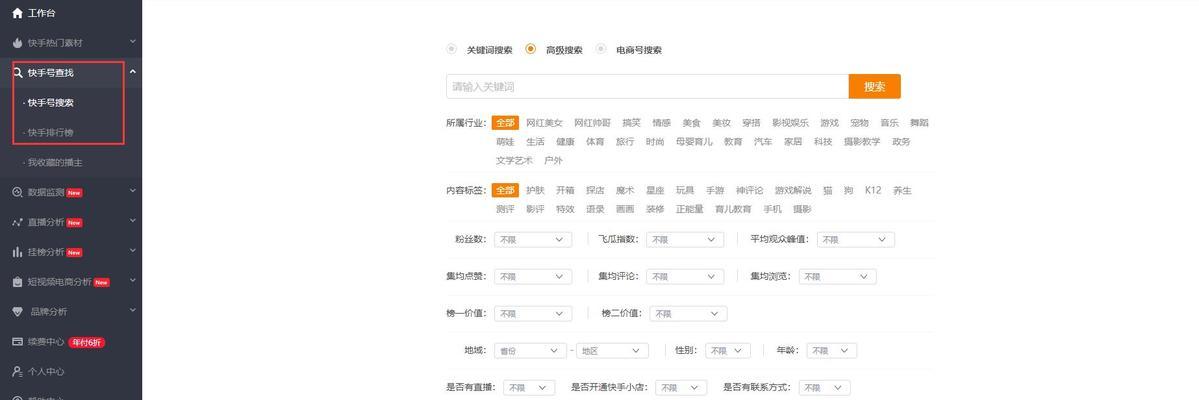Open the 飞瓜指数 dropdown
Screen dimensions: 1199x400
pyautogui.click(x=685, y=239)
